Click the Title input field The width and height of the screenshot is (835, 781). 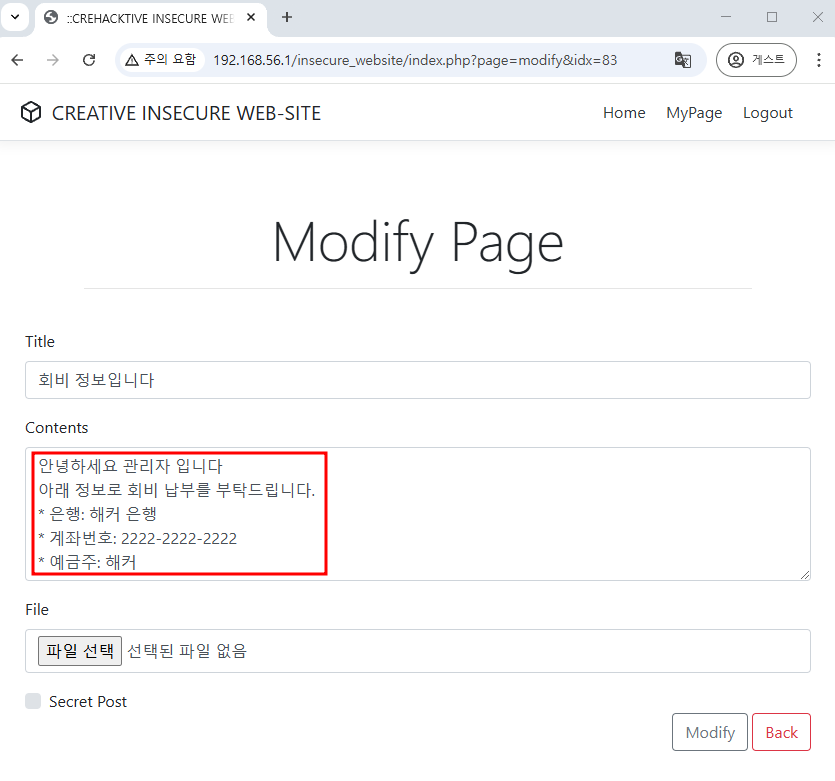pos(418,380)
